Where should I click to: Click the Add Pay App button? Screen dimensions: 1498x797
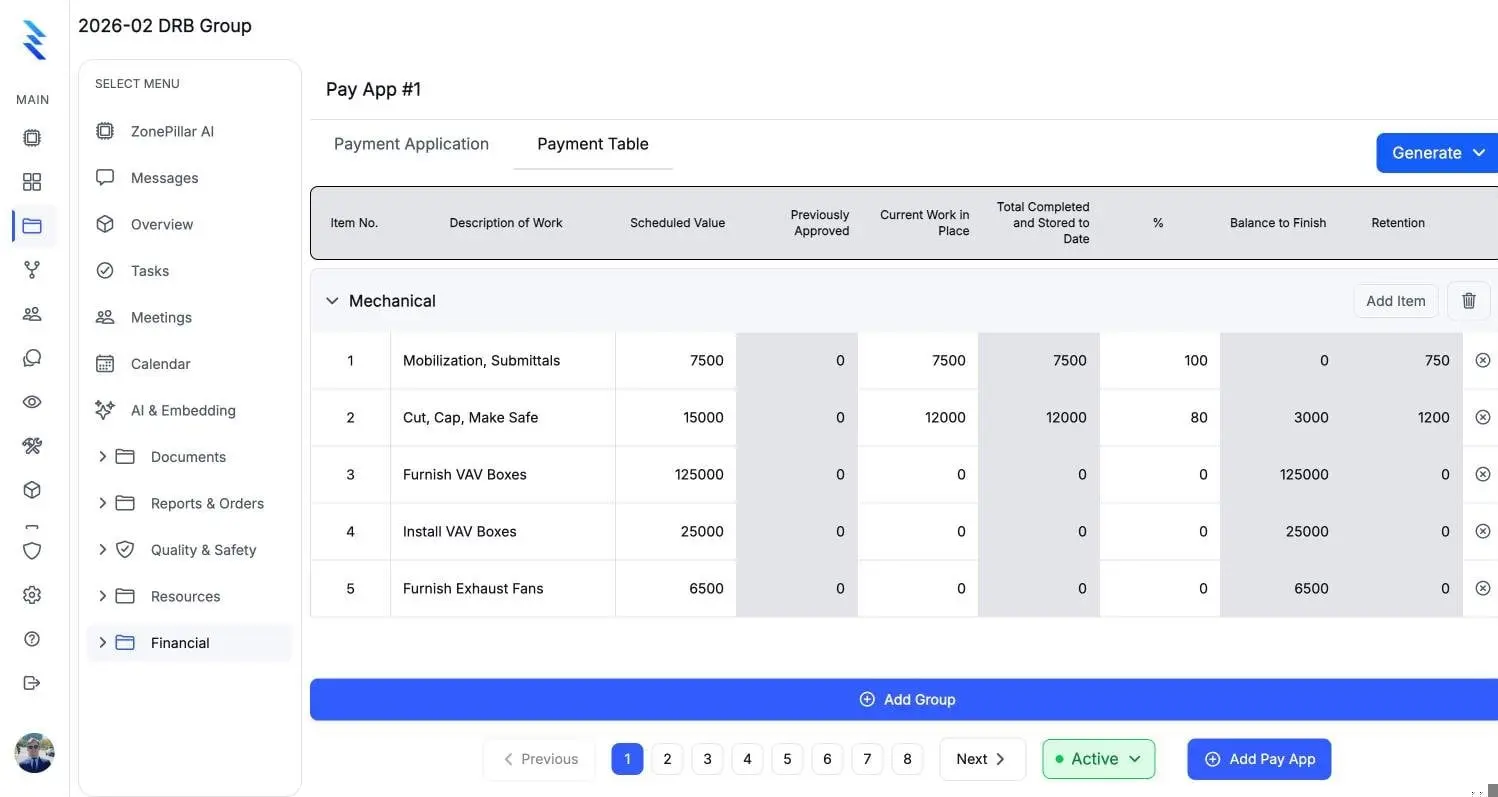(1259, 759)
